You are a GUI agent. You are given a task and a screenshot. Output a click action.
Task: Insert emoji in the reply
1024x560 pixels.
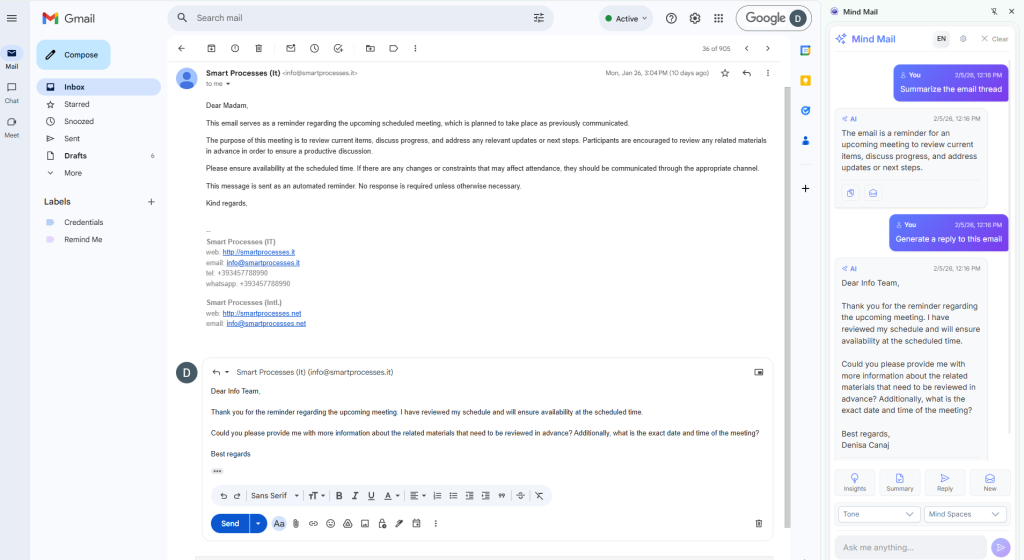(x=330, y=523)
